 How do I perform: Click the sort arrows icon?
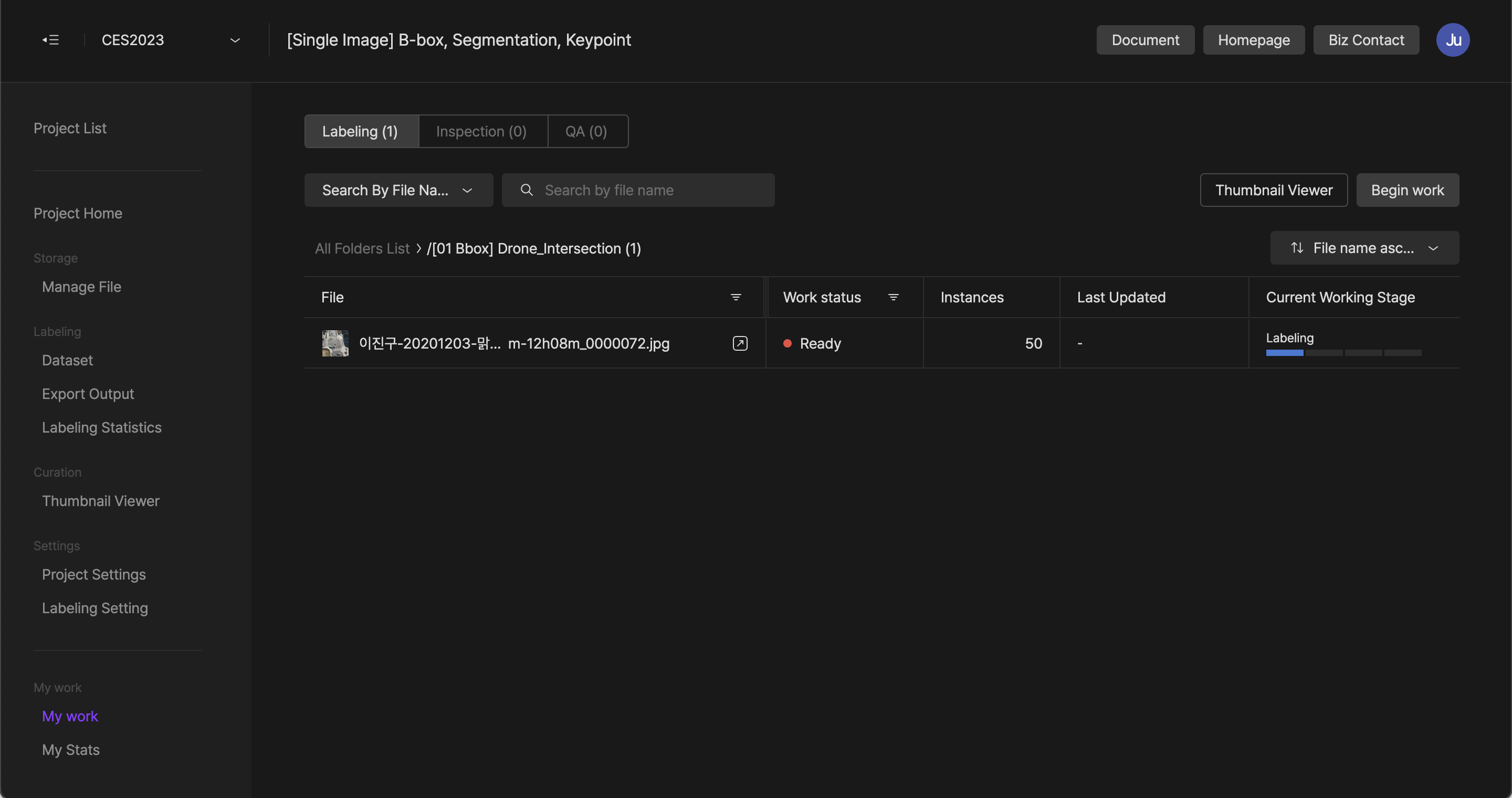click(x=1297, y=248)
